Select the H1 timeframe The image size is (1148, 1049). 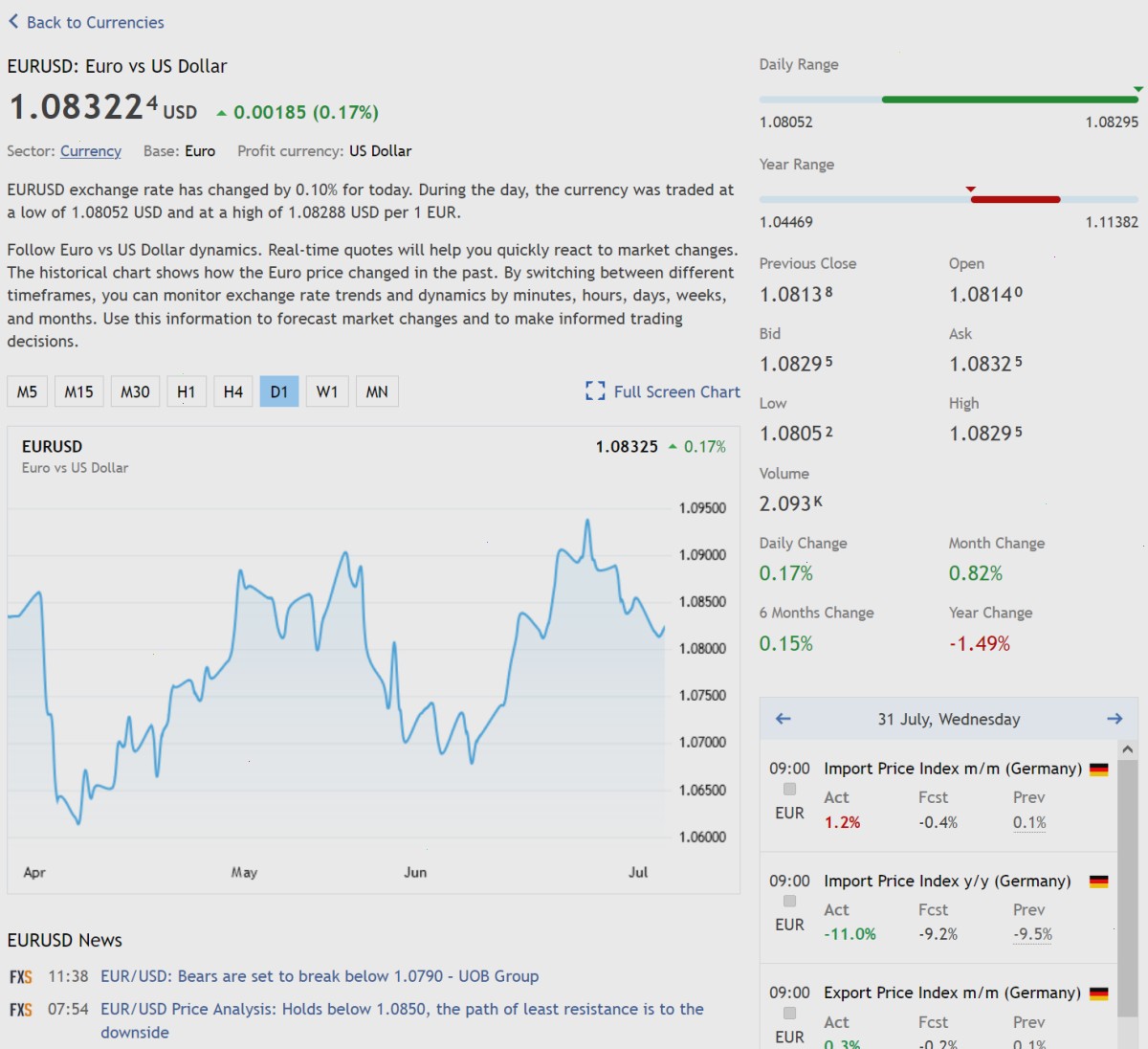[187, 391]
